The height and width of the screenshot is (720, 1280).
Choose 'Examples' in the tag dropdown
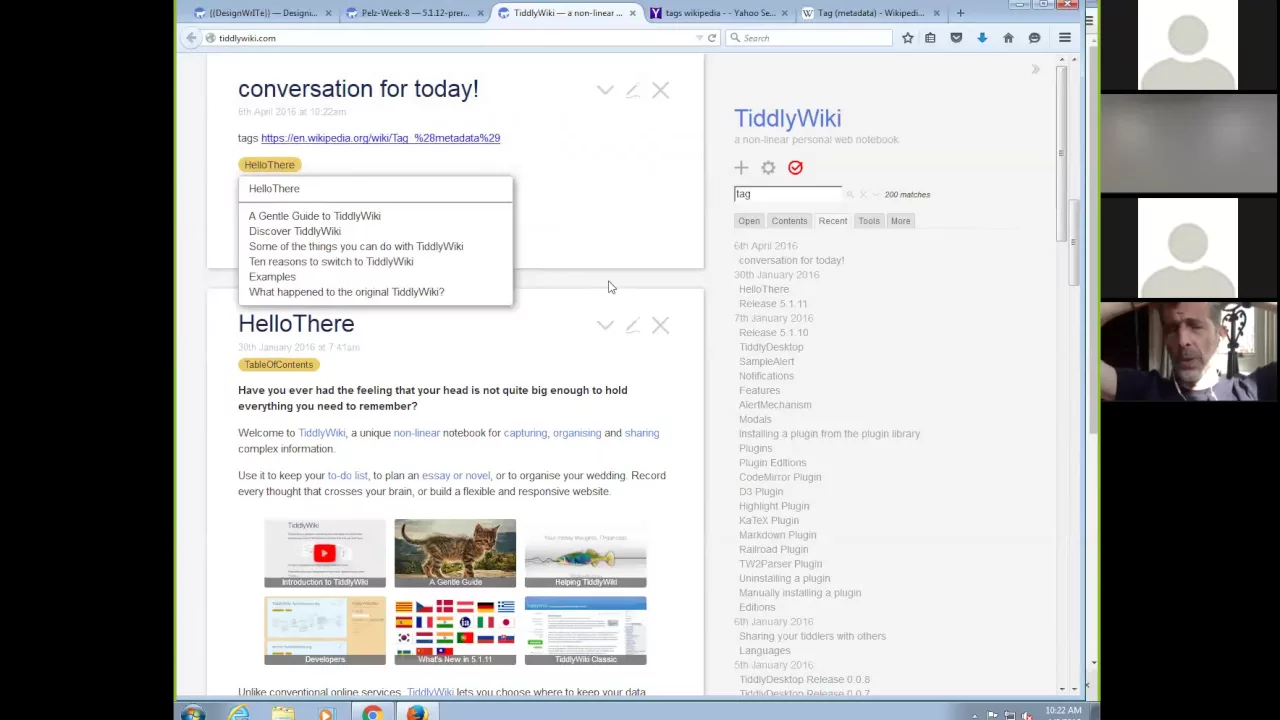pos(272,277)
